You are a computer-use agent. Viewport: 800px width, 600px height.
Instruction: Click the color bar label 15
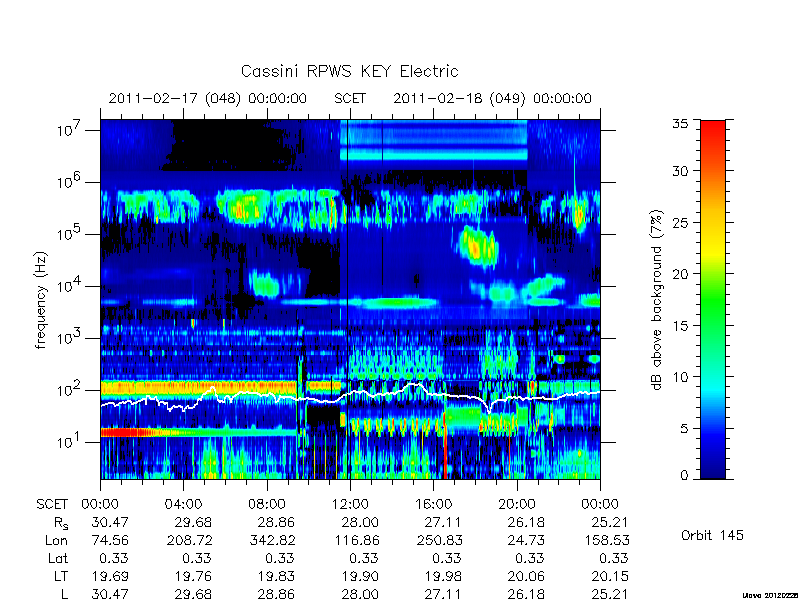point(680,326)
